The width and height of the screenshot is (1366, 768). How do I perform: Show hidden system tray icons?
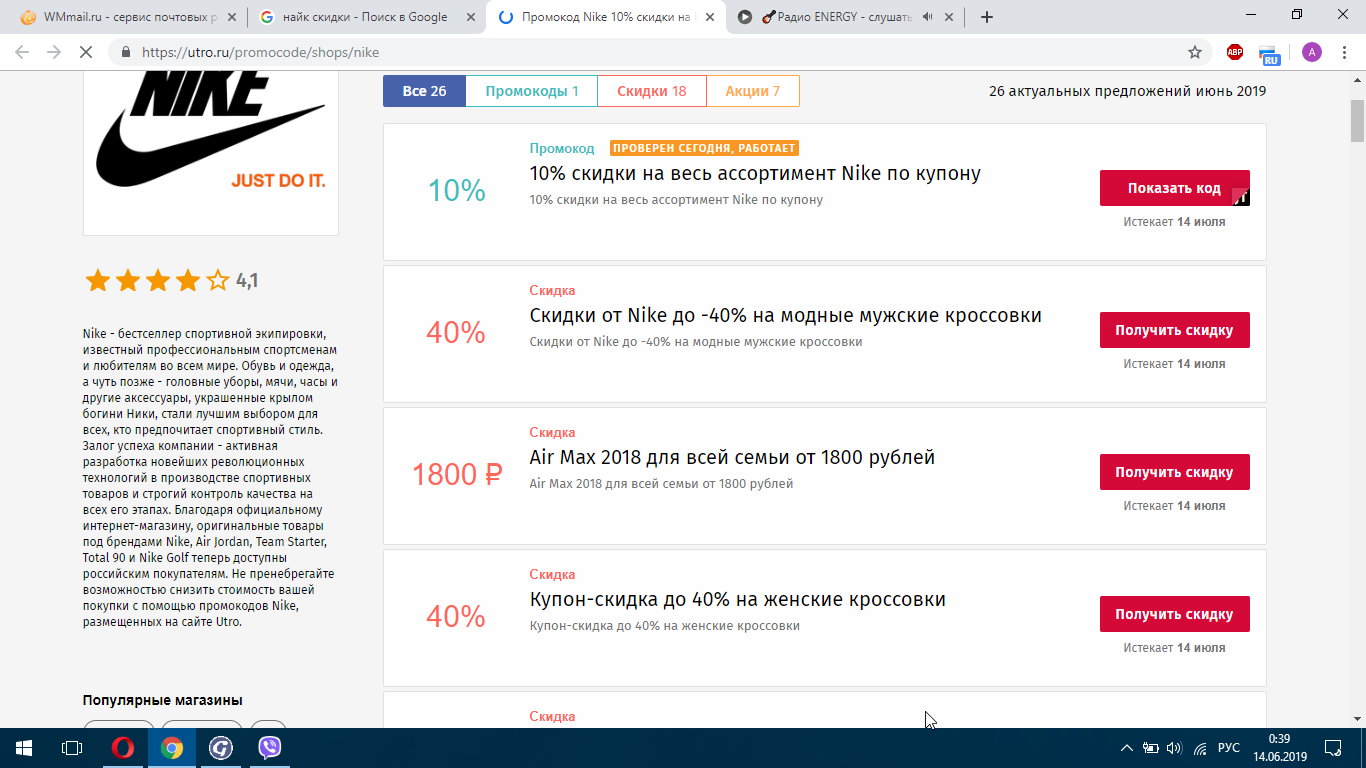1127,747
